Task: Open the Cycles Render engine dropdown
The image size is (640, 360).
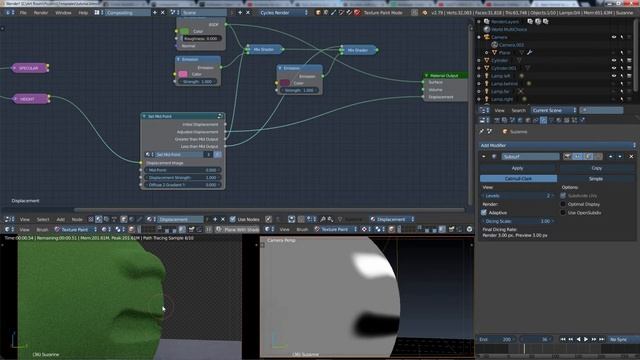Action: pyautogui.click(x=283, y=13)
